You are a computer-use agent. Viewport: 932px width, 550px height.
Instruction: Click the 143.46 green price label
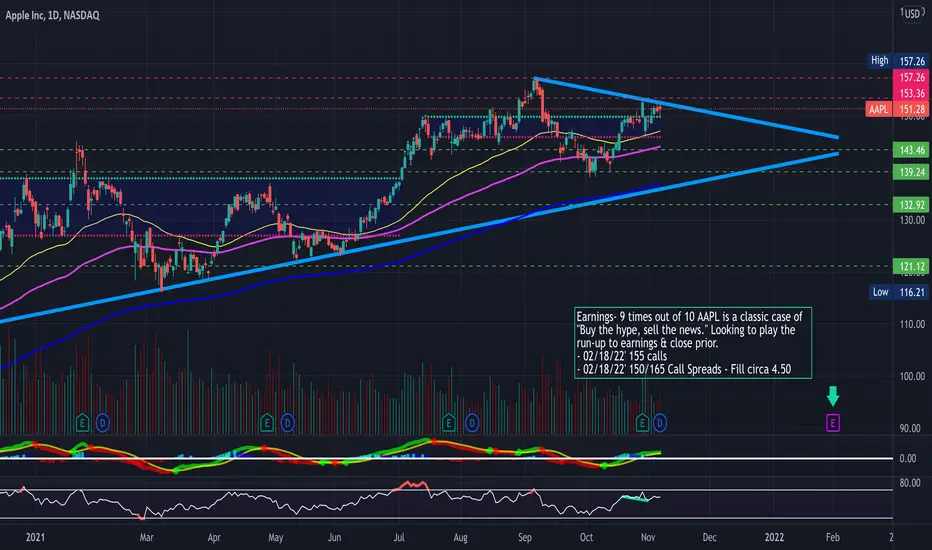click(911, 150)
